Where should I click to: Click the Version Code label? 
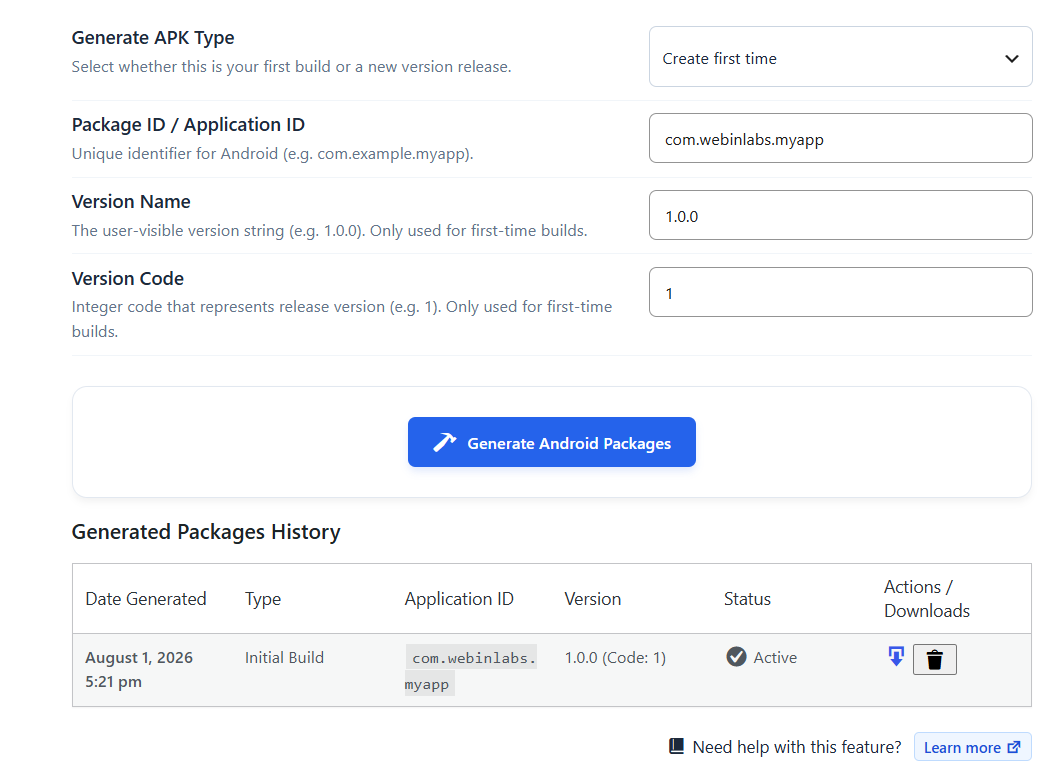click(x=127, y=278)
